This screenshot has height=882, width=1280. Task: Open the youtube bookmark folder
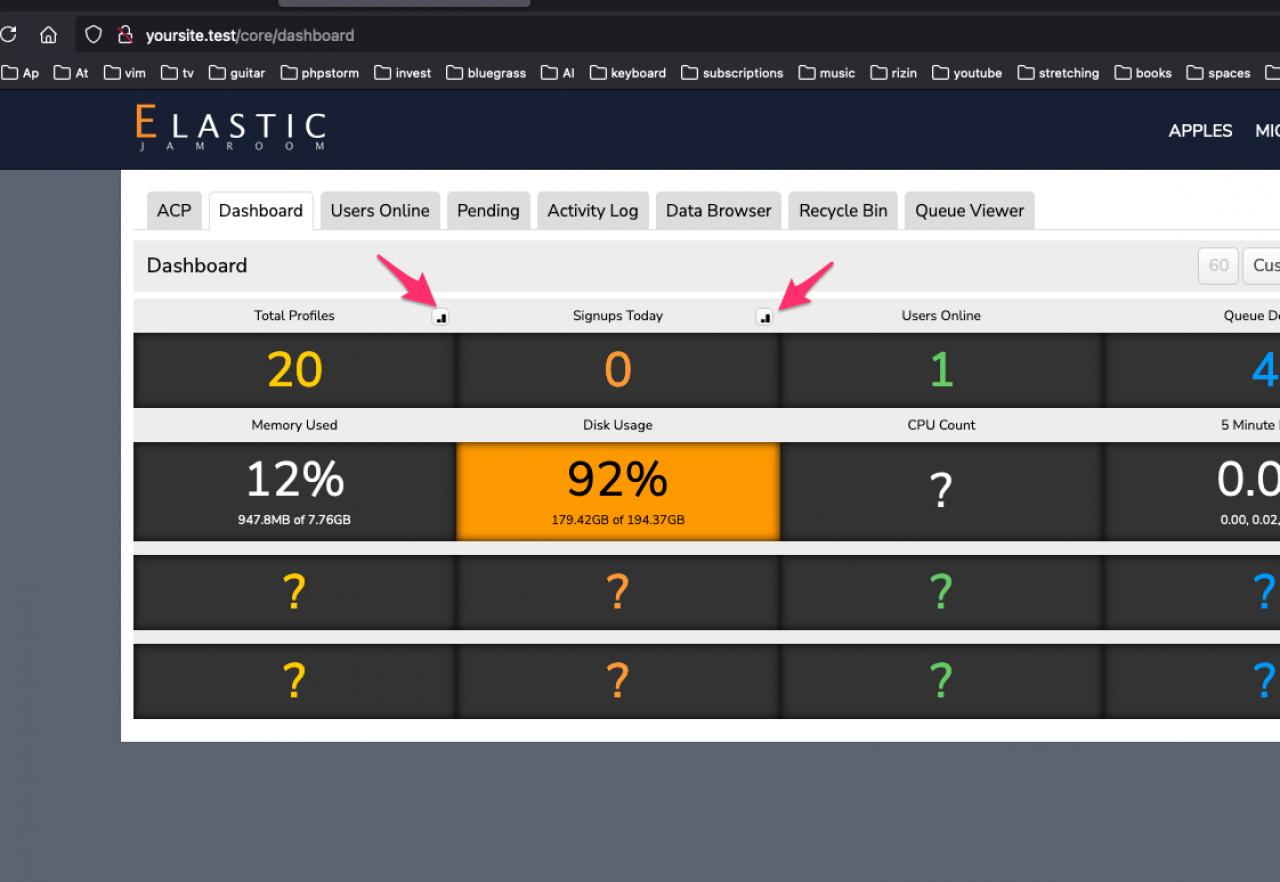point(967,73)
